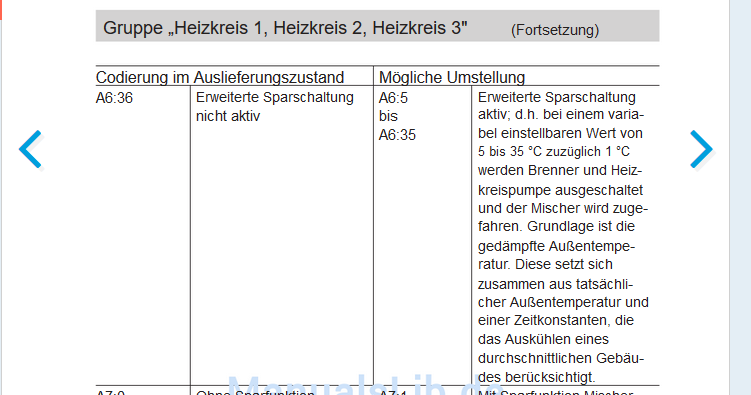The image size is (751, 395).
Task: Click the '(Fortsetzung)' label
Action: (x=555, y=30)
